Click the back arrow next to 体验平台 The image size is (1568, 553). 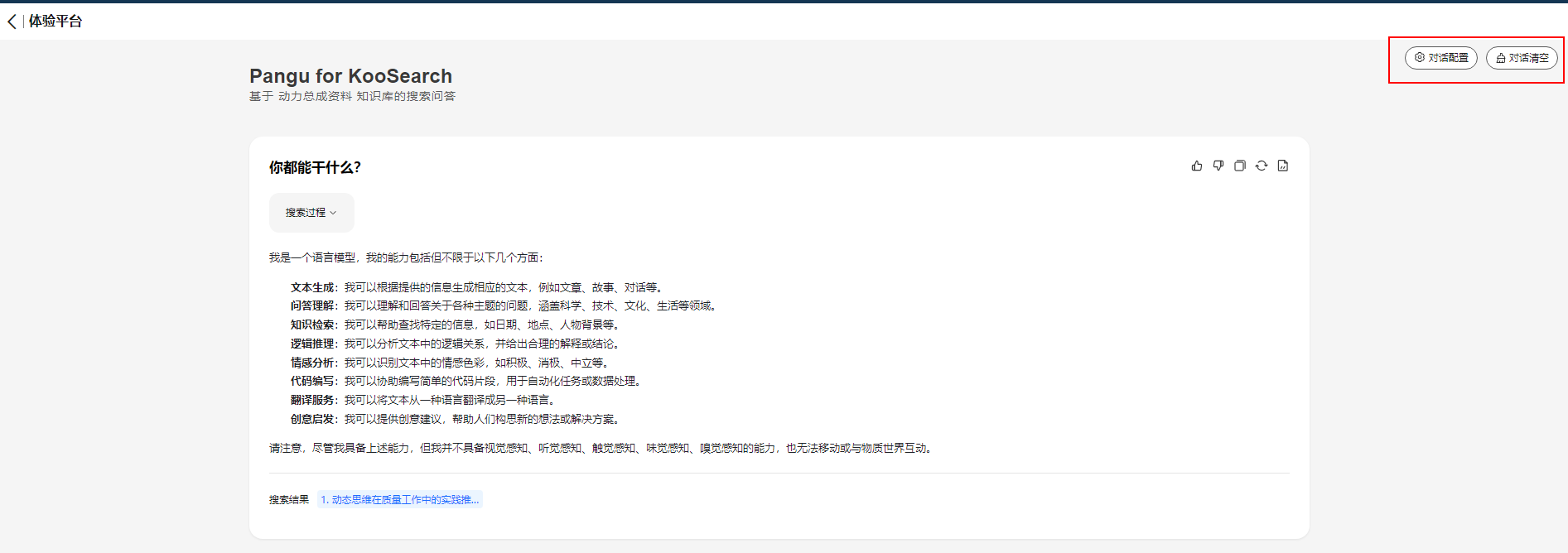click(12, 22)
